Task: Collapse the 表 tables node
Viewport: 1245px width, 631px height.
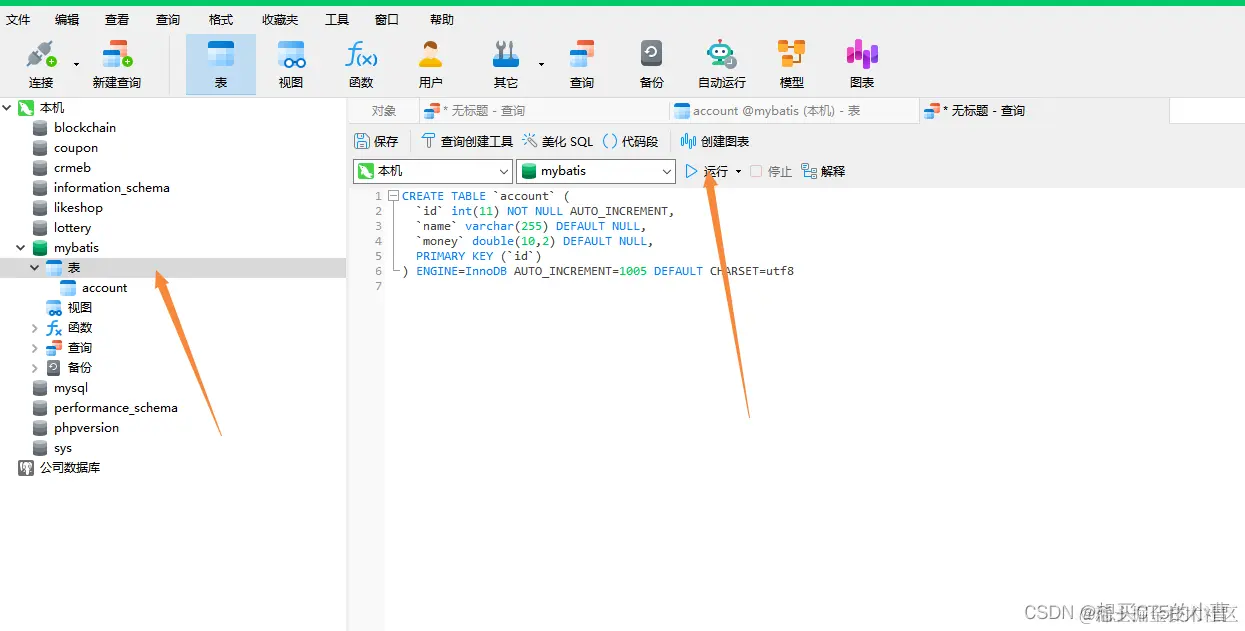Action: [x=35, y=267]
